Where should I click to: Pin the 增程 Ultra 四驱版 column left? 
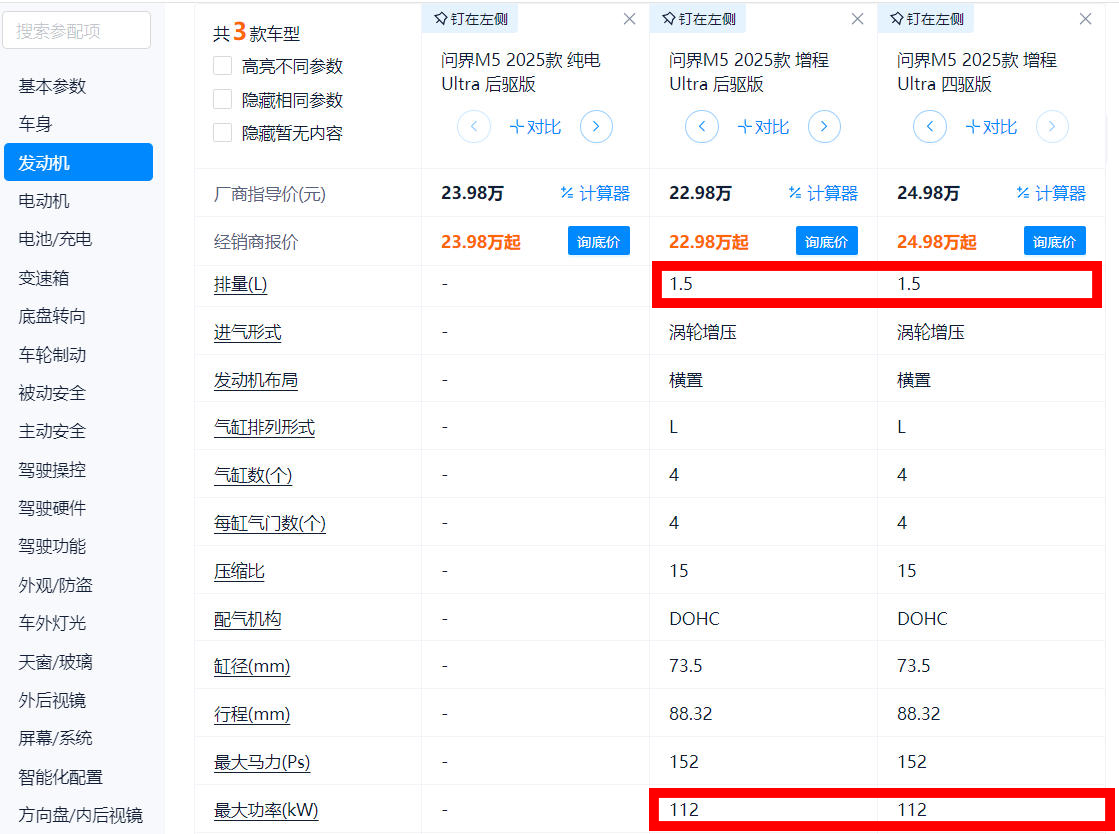[x=926, y=19]
